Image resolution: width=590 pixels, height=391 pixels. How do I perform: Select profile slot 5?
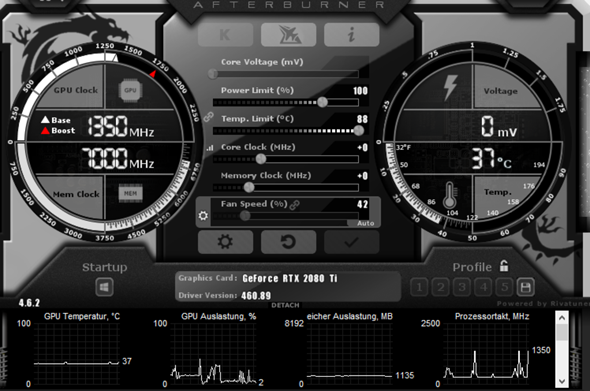coord(504,288)
